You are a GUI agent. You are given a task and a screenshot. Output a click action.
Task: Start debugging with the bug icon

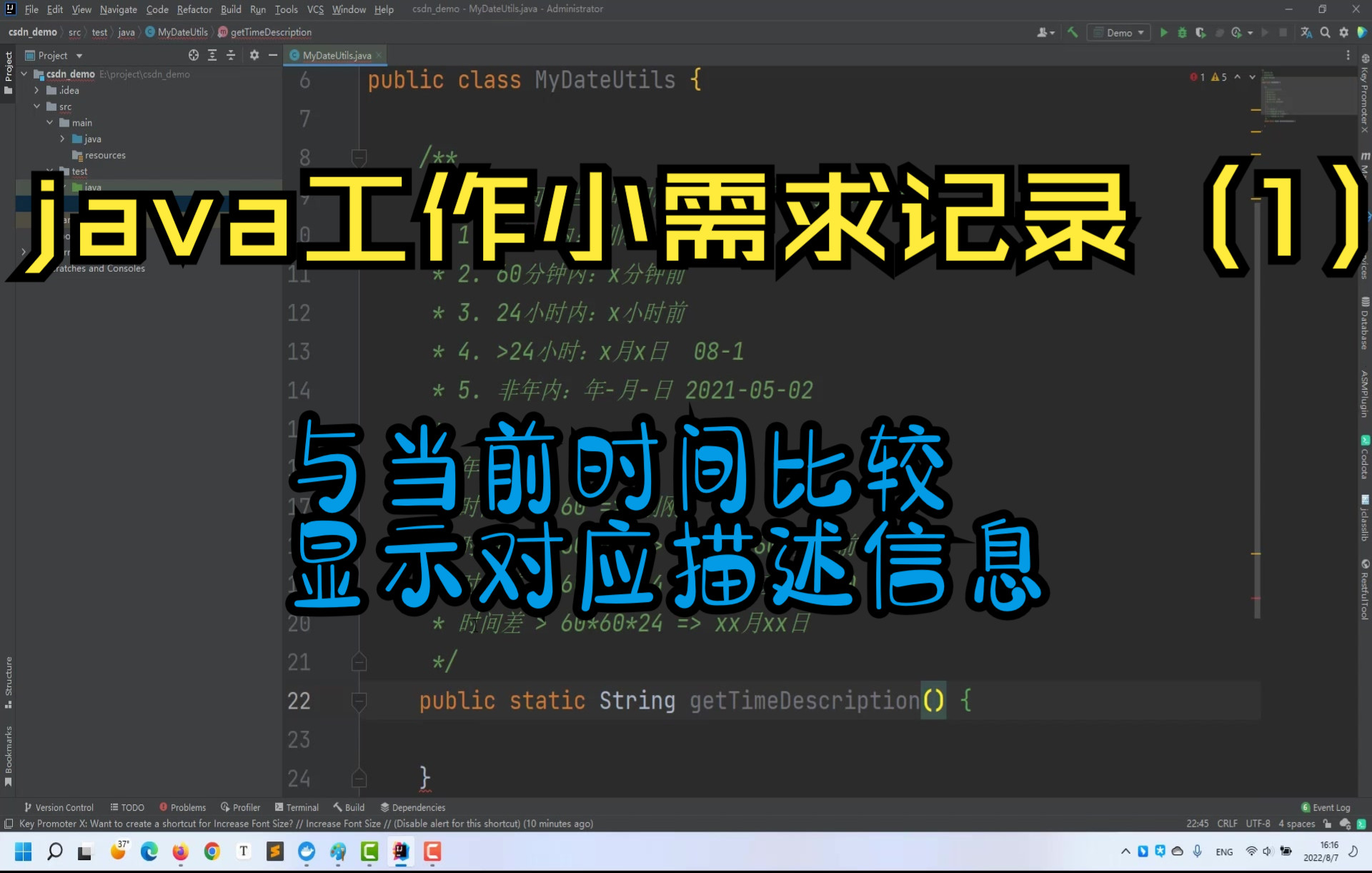1183,32
